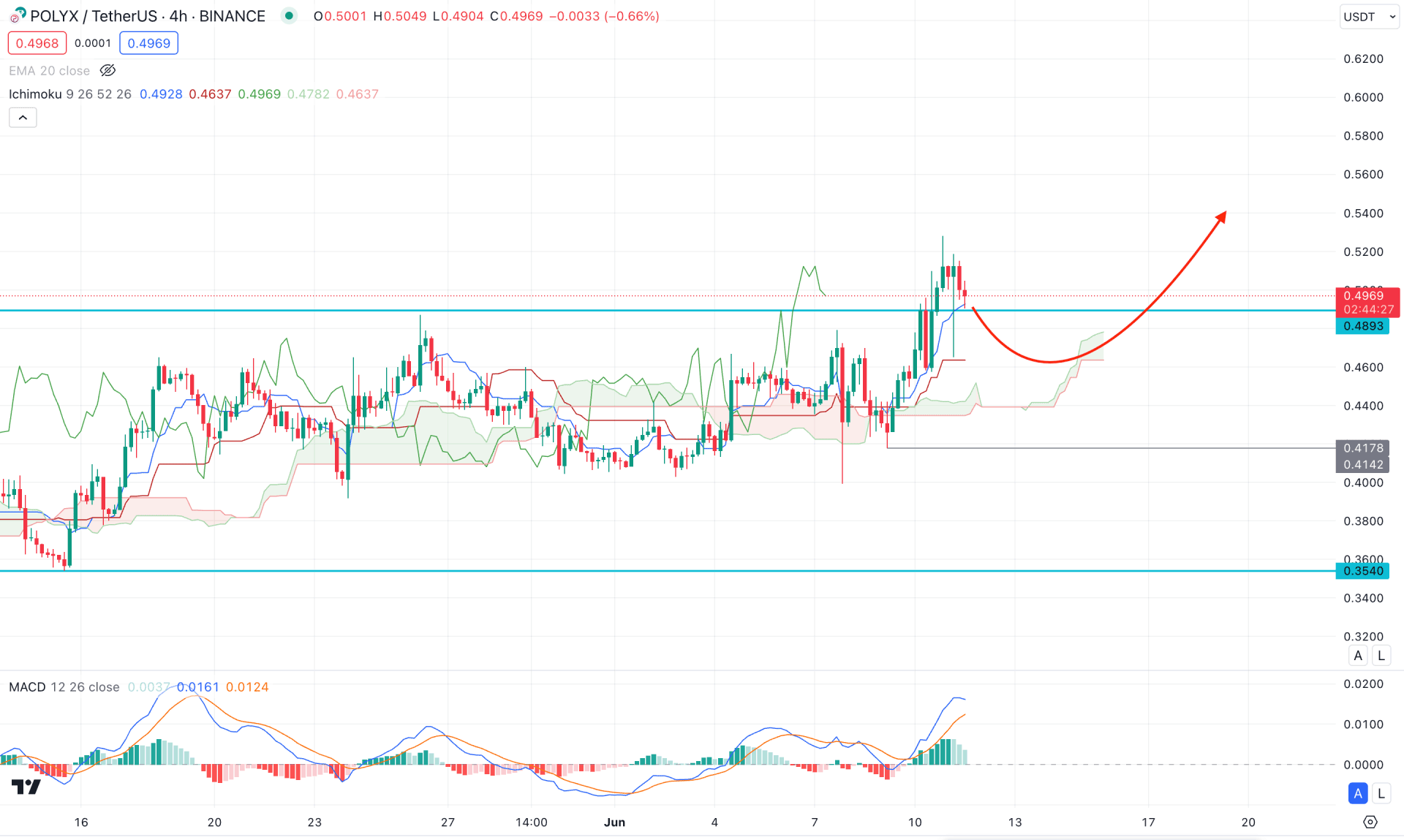Screen dimensions: 1404x840
Task: Select the Ichimoku 9 26 52 26 indicator label
Action: pos(70,94)
